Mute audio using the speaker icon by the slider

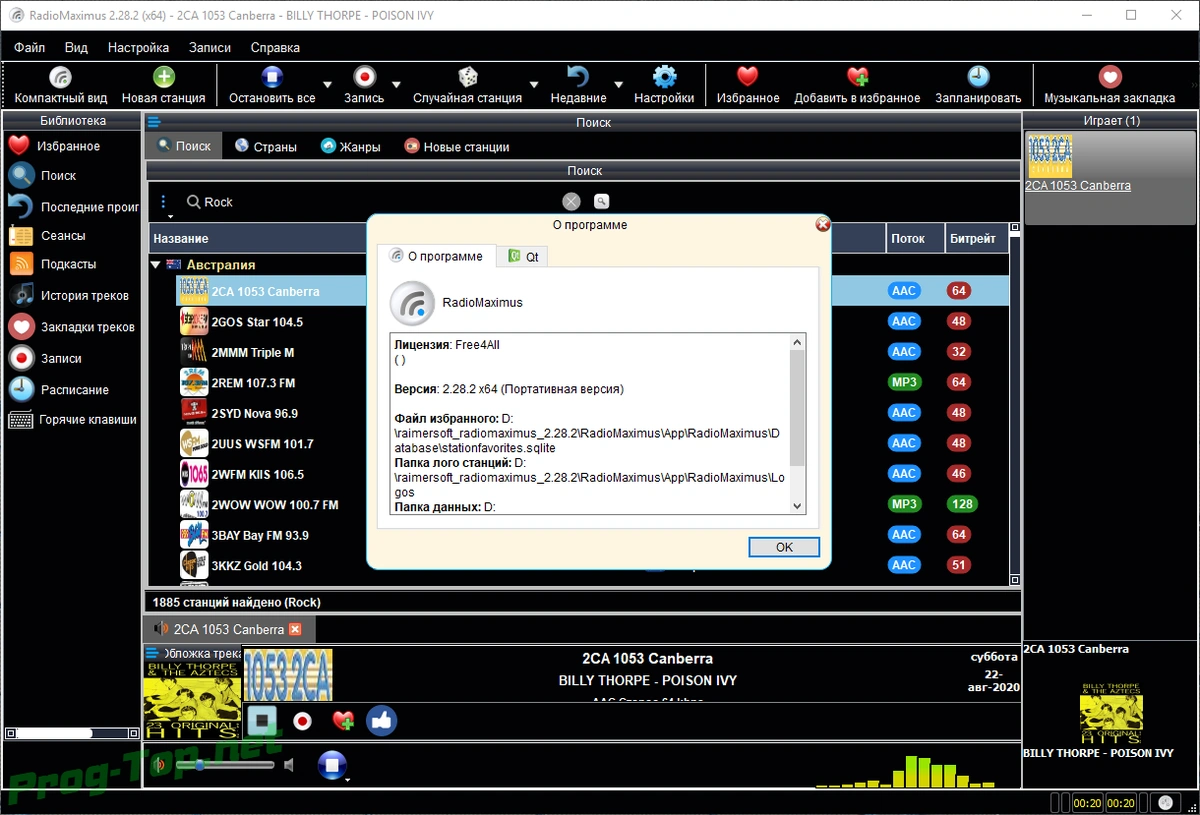[289, 765]
